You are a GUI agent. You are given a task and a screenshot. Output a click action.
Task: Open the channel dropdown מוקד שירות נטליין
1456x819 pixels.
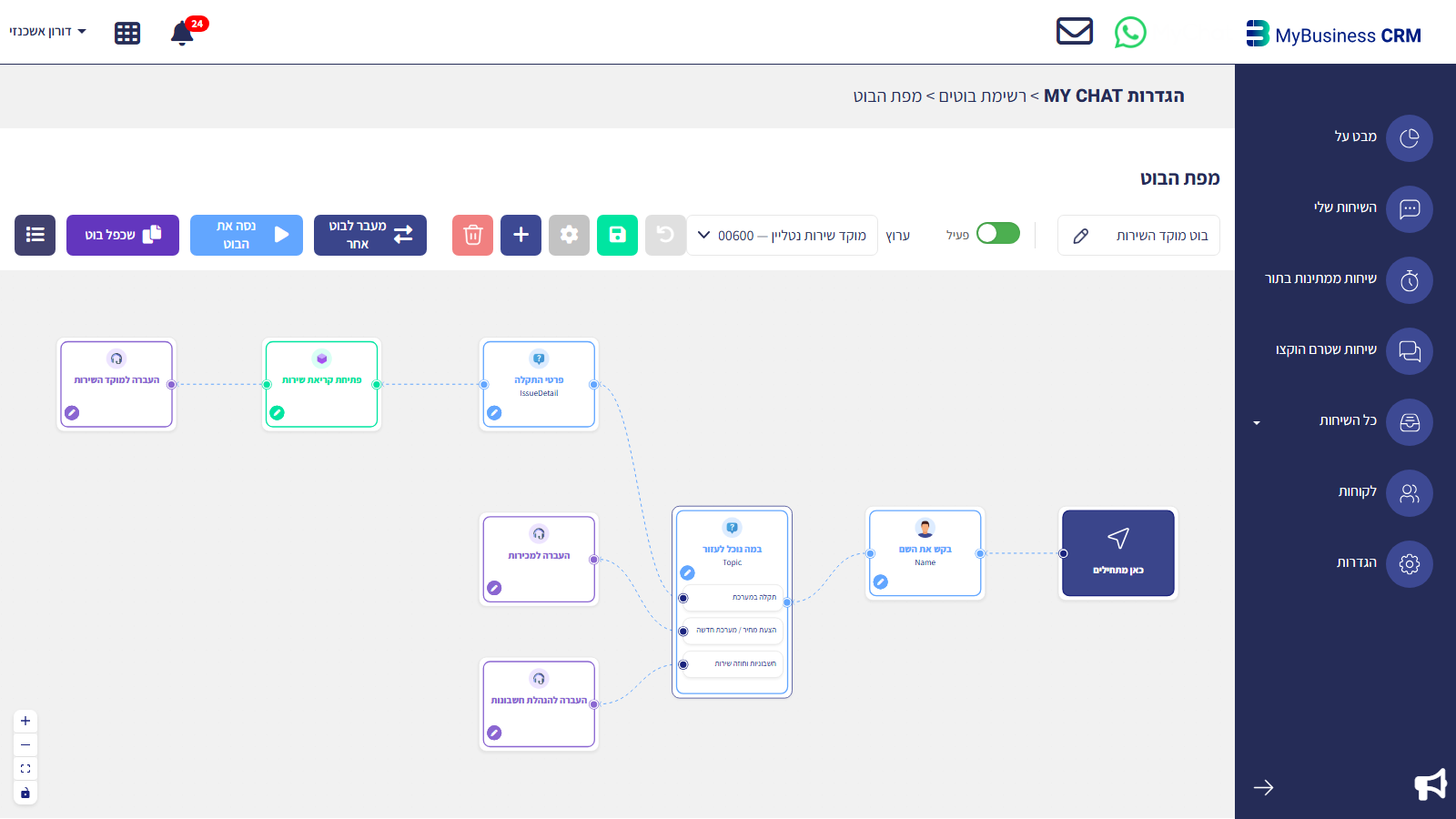coord(783,236)
